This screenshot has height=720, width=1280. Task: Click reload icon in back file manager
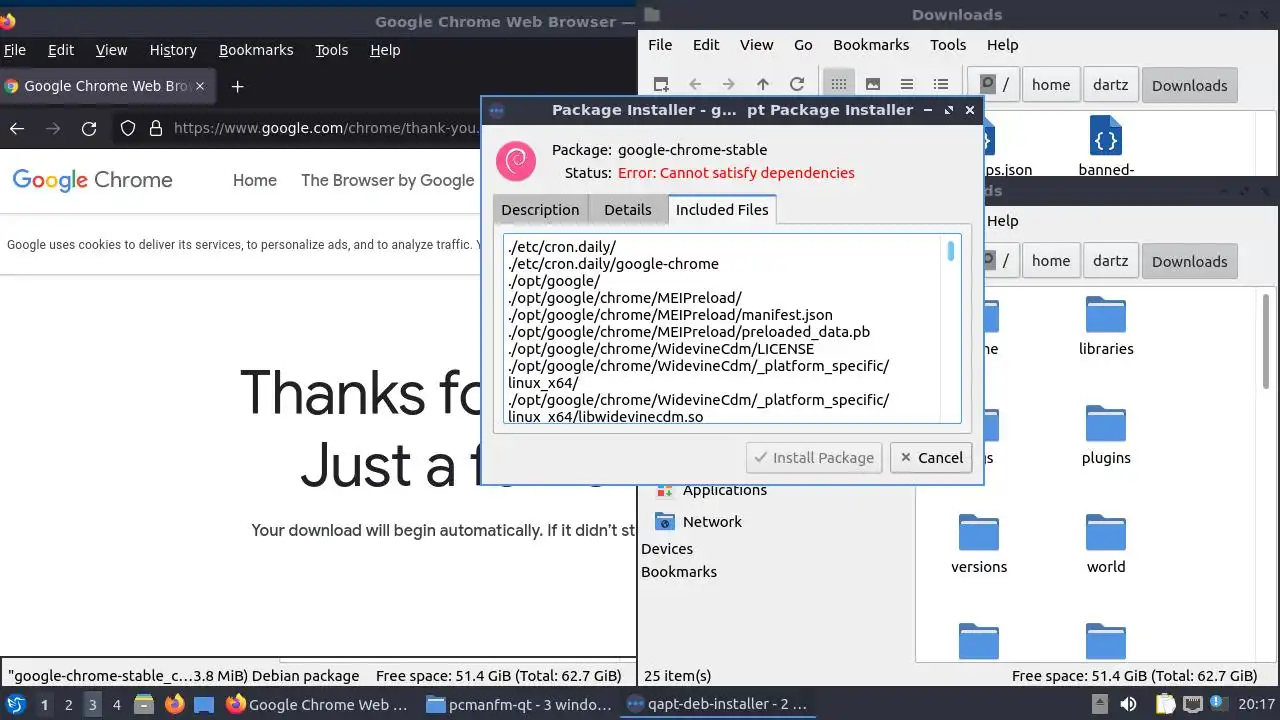click(797, 85)
